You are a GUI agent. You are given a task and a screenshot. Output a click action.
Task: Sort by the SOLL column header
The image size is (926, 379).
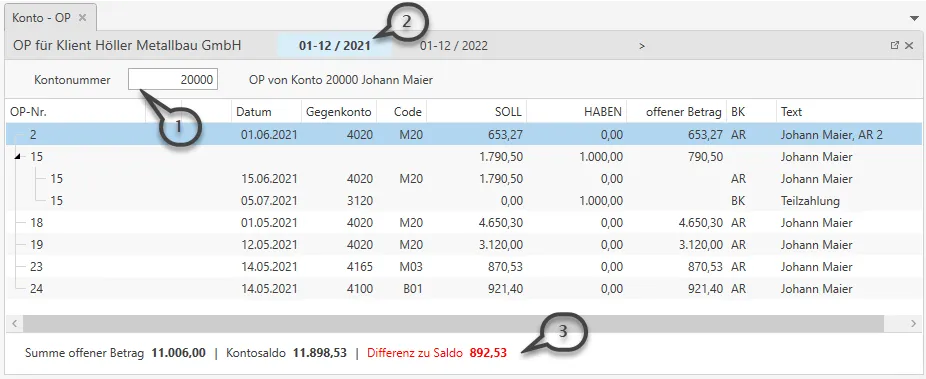(477, 112)
